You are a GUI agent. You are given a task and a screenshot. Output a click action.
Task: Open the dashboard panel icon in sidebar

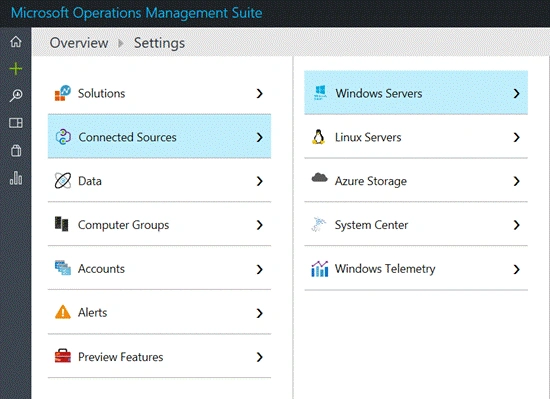[16, 123]
